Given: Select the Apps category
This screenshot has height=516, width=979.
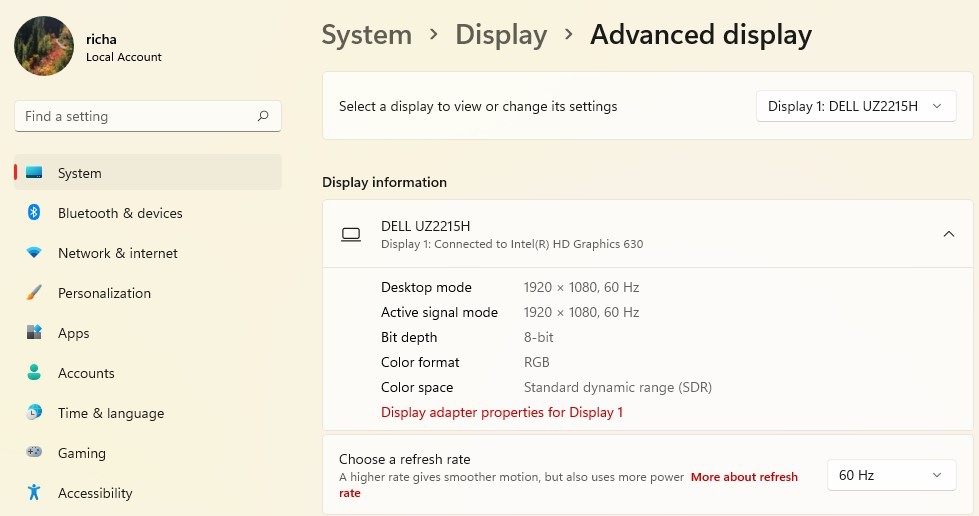Looking at the screenshot, I should [x=148, y=332].
